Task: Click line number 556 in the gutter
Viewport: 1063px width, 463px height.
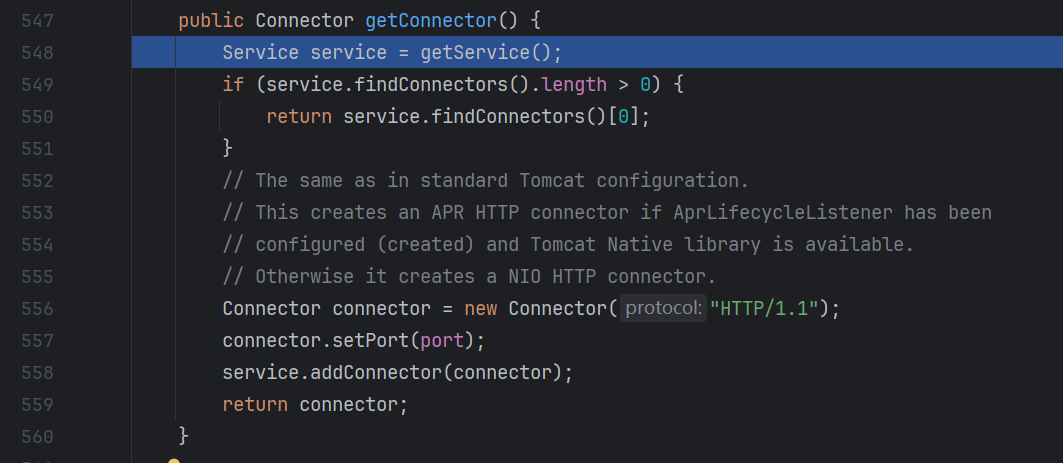Action: [36, 308]
